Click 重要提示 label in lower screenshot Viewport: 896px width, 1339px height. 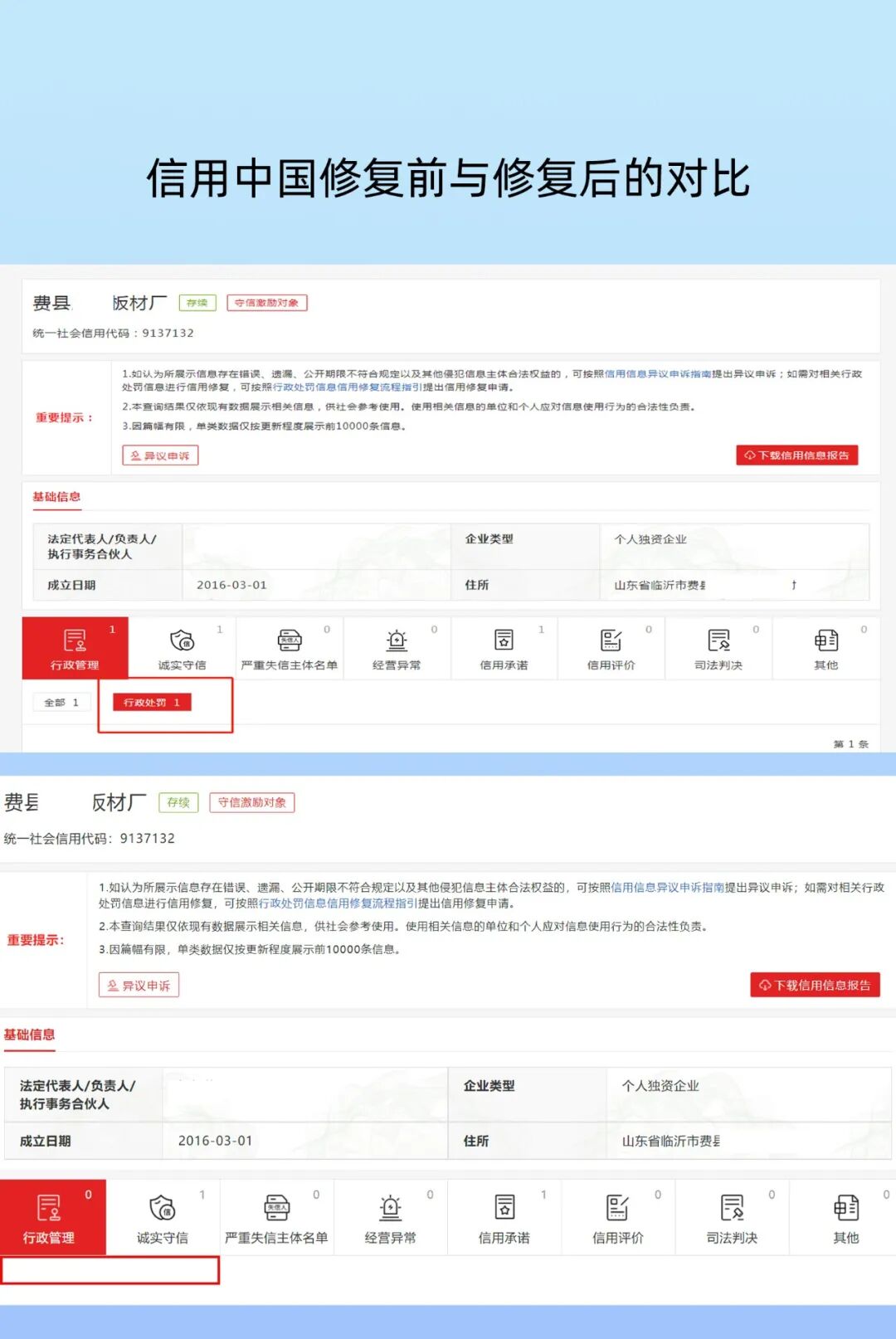point(36,940)
